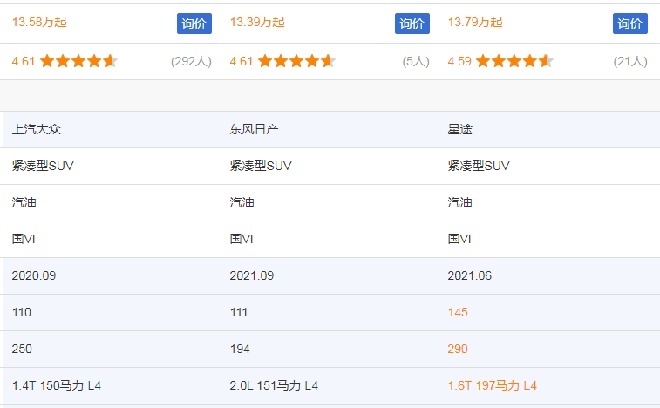
Task: Click star rating for 4.59 score
Action: click(515, 61)
